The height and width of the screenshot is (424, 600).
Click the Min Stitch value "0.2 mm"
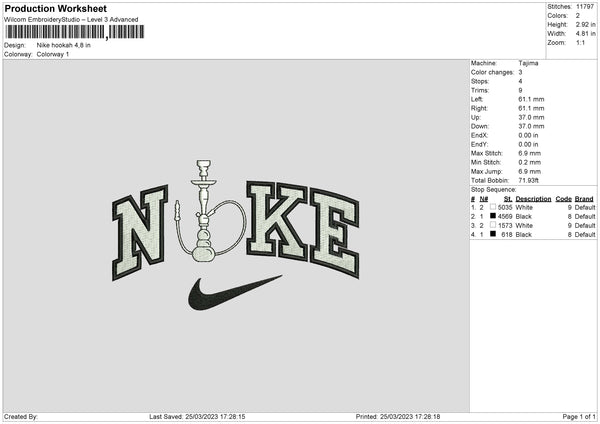click(530, 162)
